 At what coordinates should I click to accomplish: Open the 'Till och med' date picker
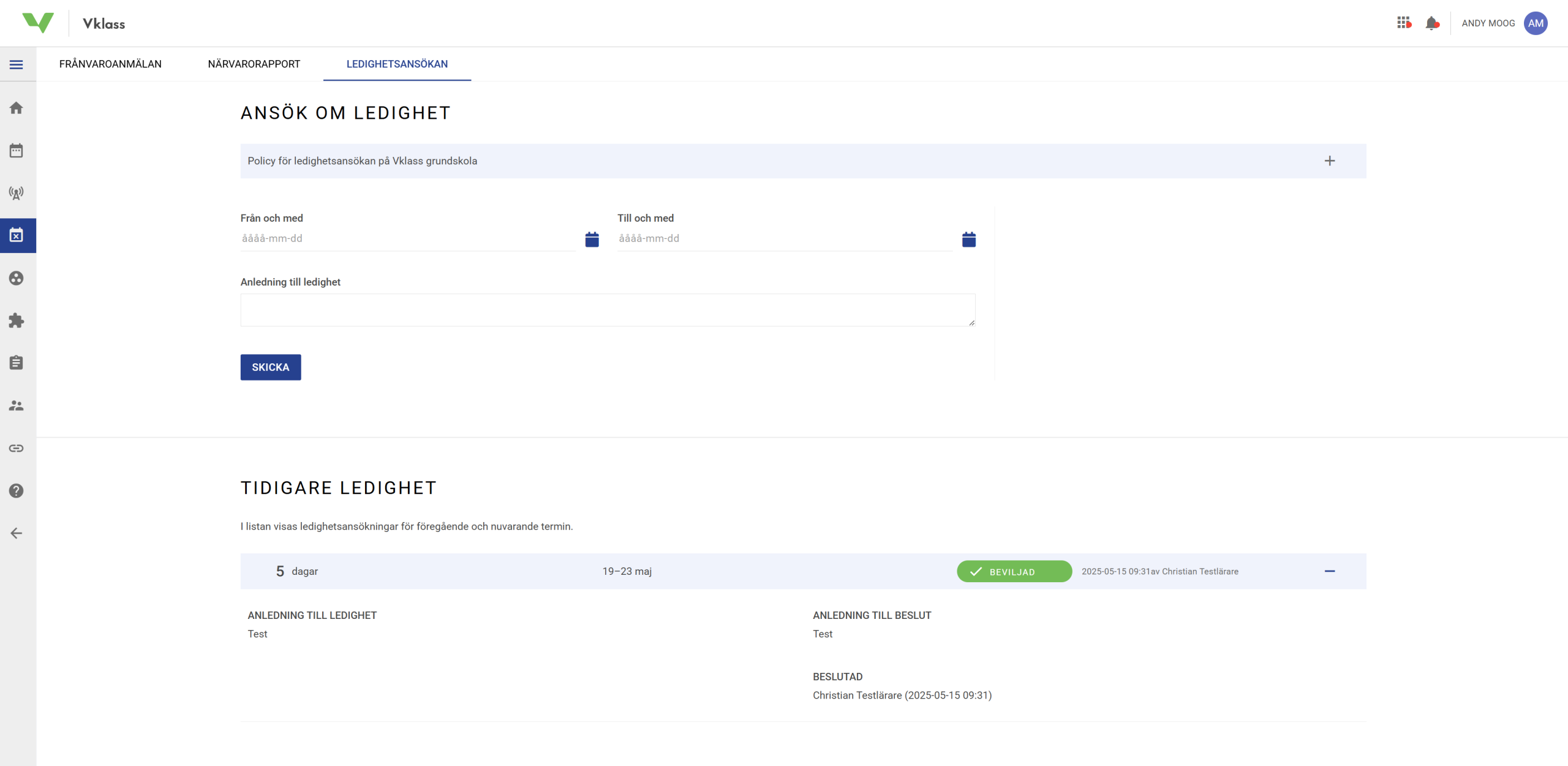coord(968,240)
